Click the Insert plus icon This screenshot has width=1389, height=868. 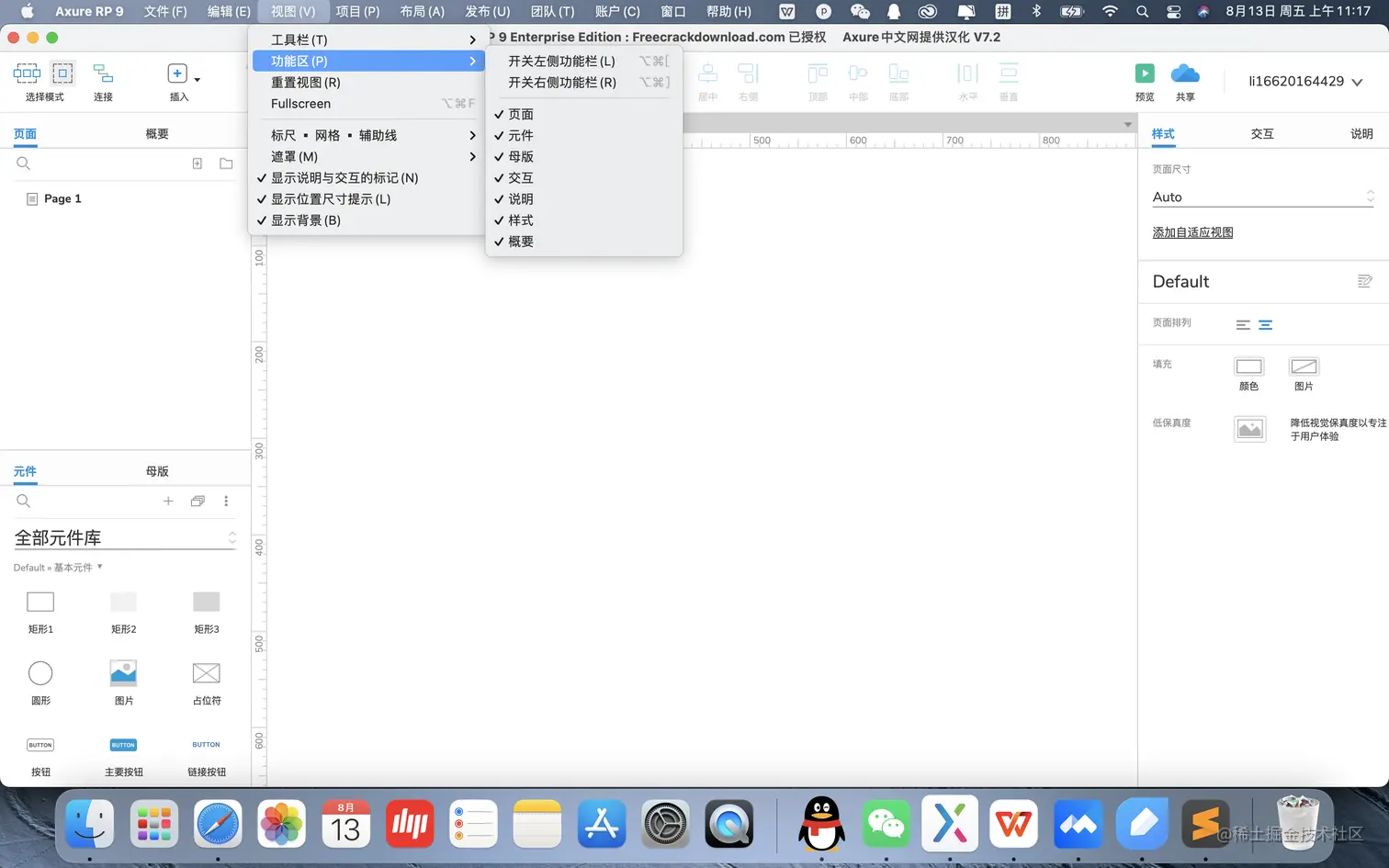[x=177, y=73]
